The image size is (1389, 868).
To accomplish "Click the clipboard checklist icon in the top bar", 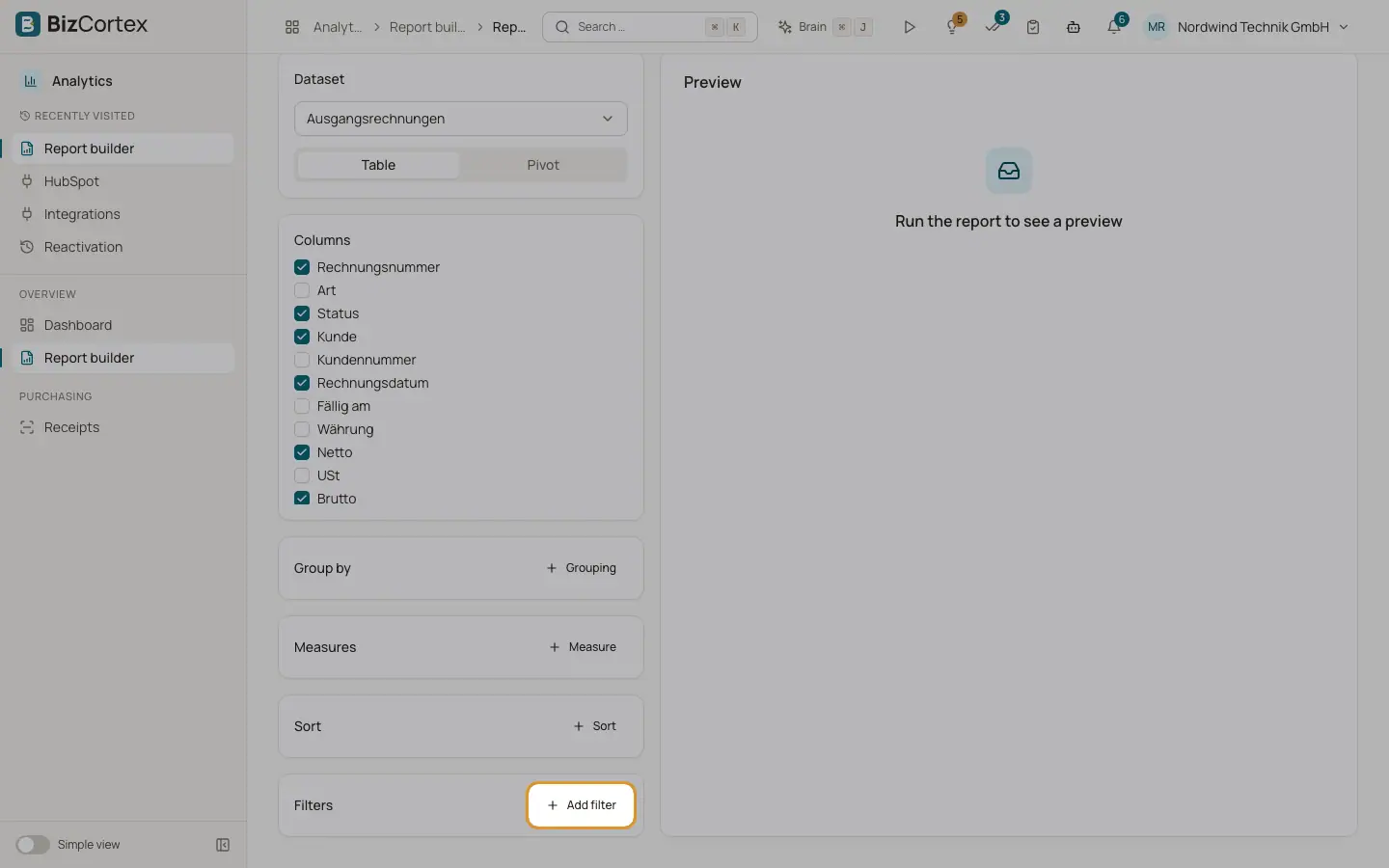I will (1033, 27).
